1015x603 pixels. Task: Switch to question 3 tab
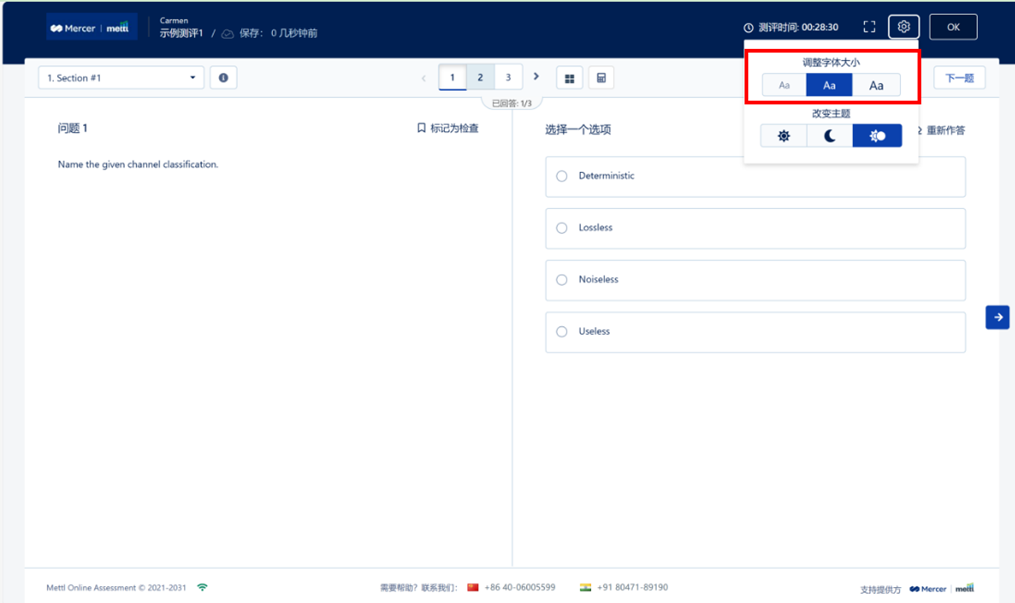point(508,78)
